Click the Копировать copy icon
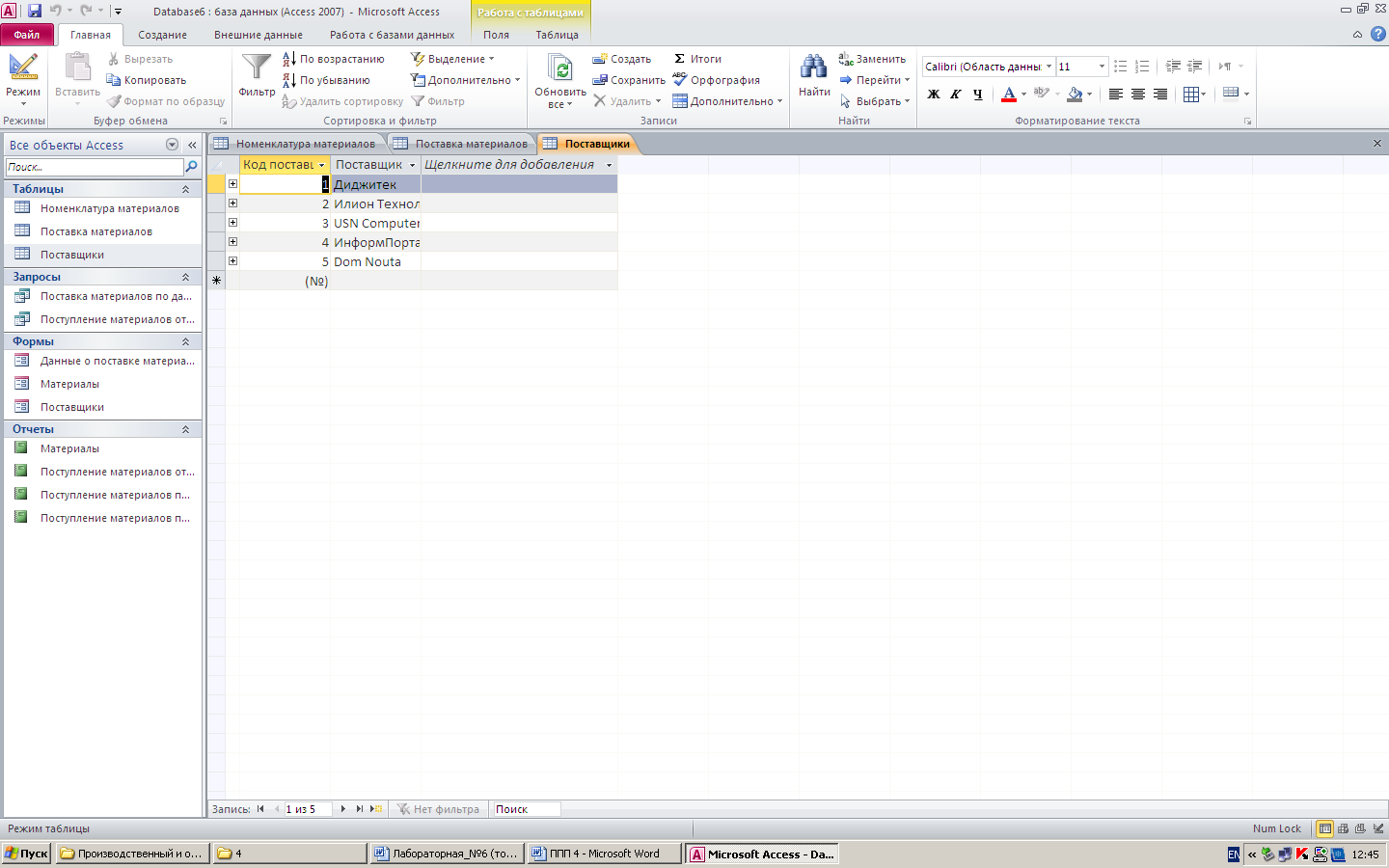 114,80
